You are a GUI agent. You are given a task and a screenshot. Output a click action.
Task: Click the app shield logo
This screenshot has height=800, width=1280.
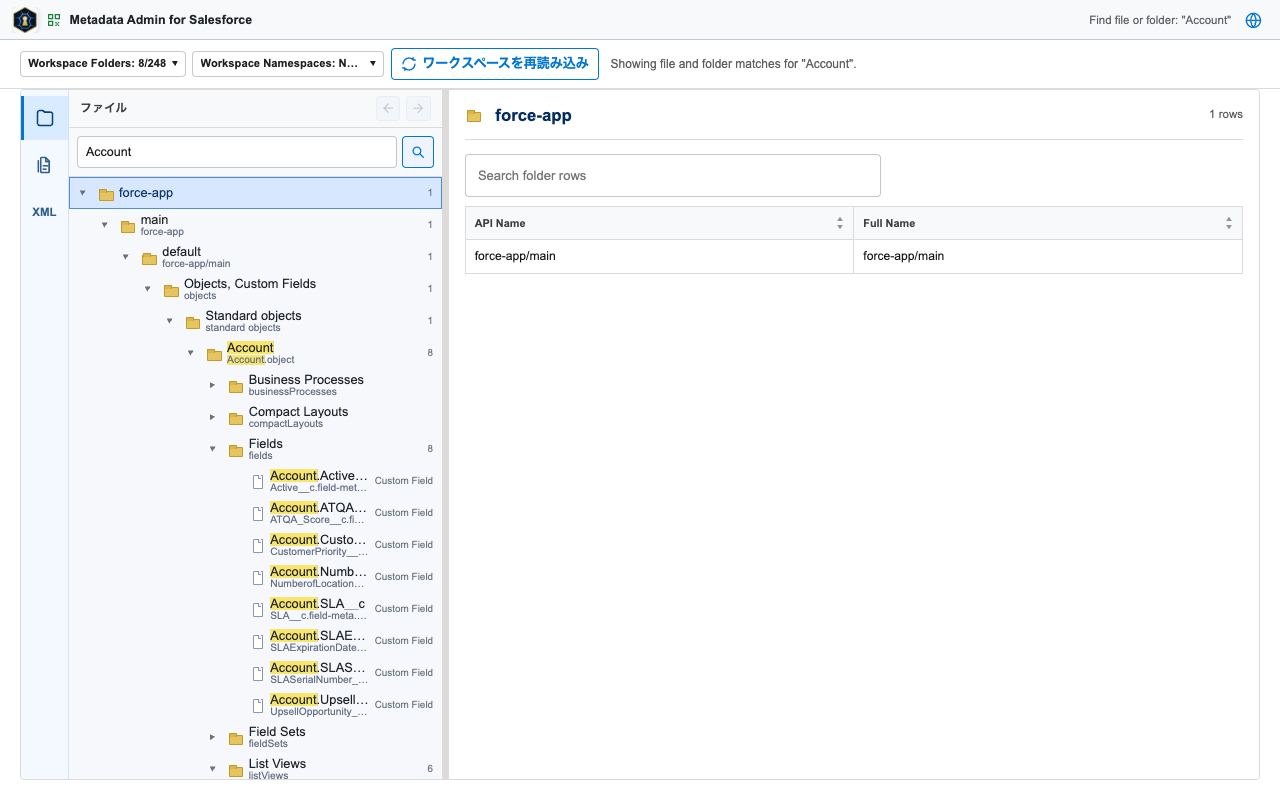click(25, 20)
